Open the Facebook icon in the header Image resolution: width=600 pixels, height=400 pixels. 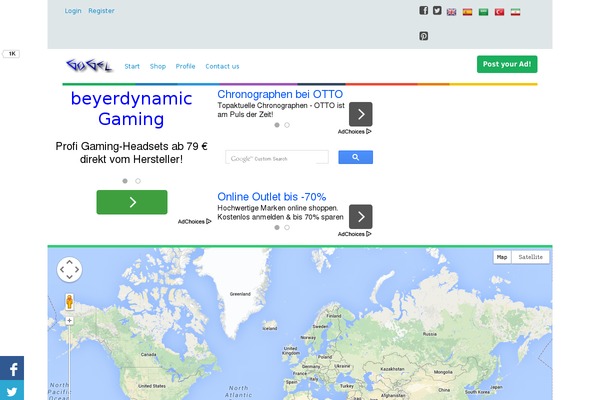point(423,10)
